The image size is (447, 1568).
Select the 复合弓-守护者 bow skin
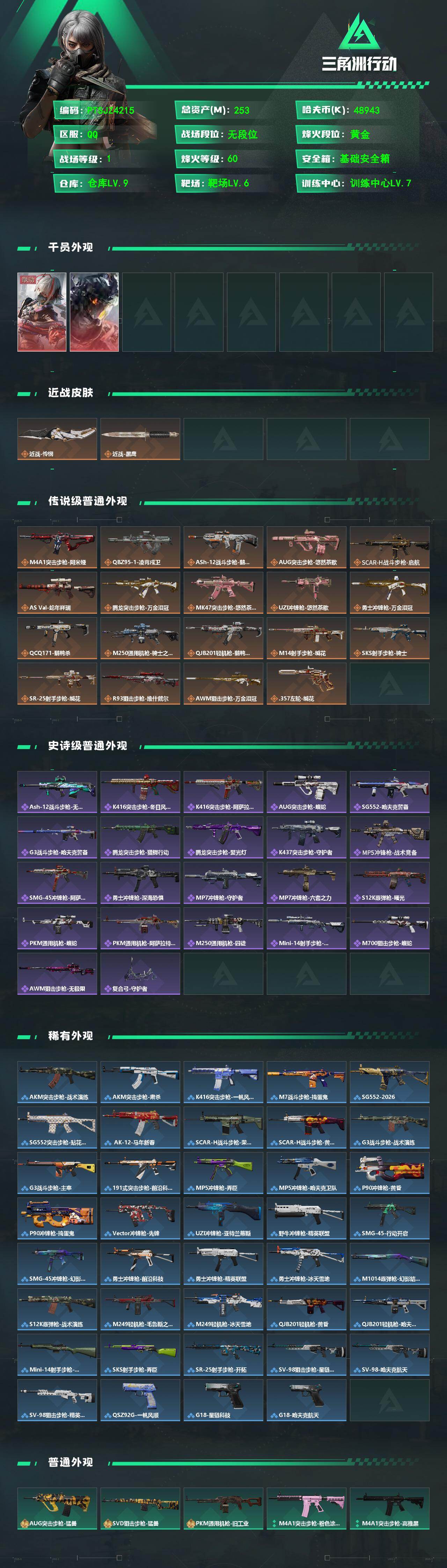140,973
